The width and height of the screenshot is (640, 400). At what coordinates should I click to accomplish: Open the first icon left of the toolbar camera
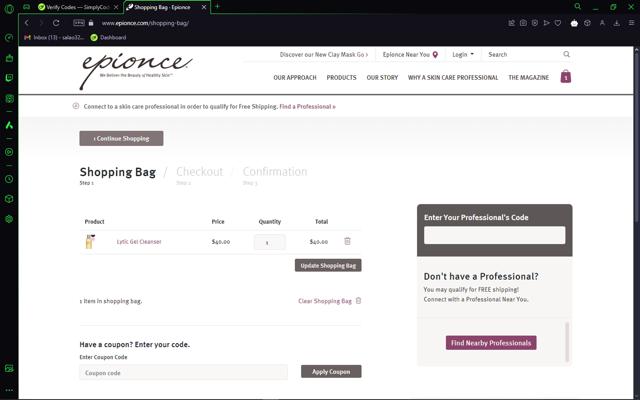pos(511,23)
